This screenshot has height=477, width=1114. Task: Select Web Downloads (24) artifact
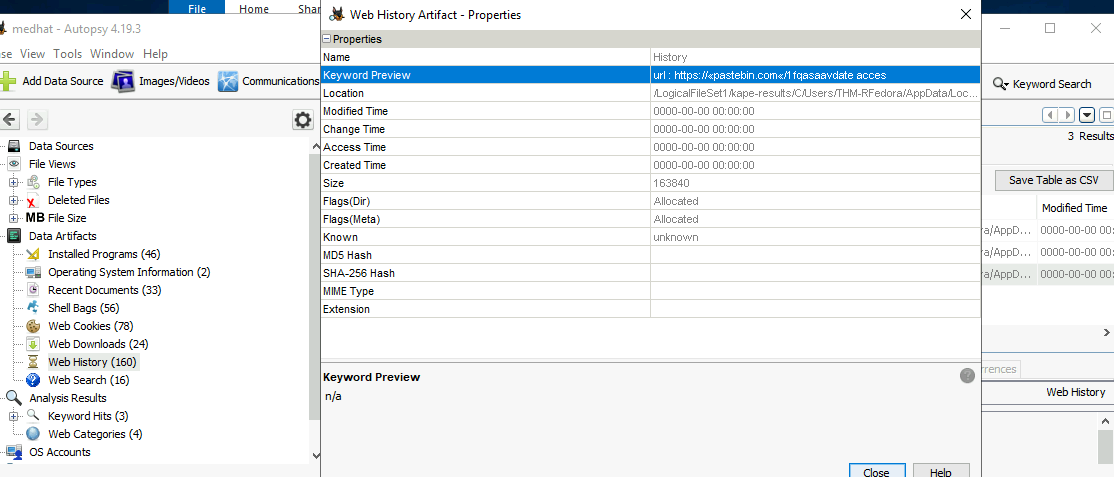click(97, 344)
